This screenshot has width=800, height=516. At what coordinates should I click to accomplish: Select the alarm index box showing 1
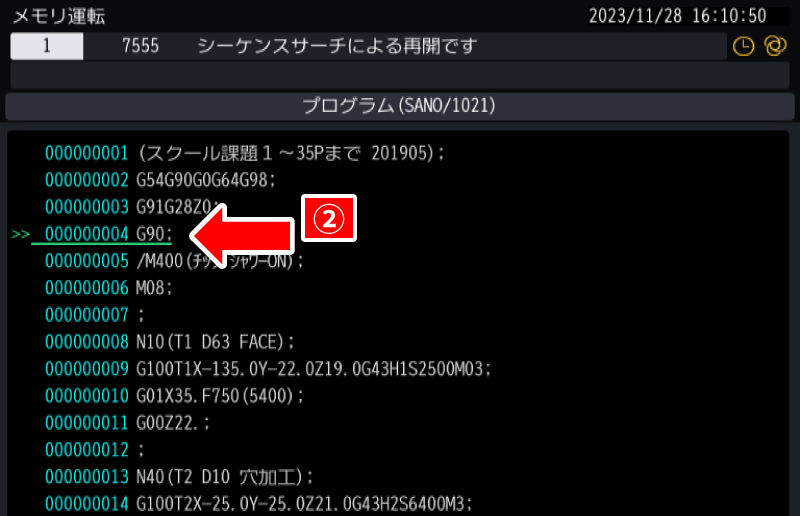(x=47, y=46)
